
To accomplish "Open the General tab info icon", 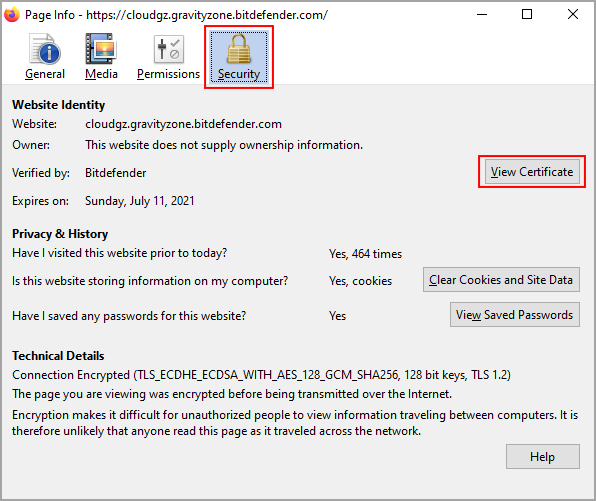I will (x=45, y=49).
